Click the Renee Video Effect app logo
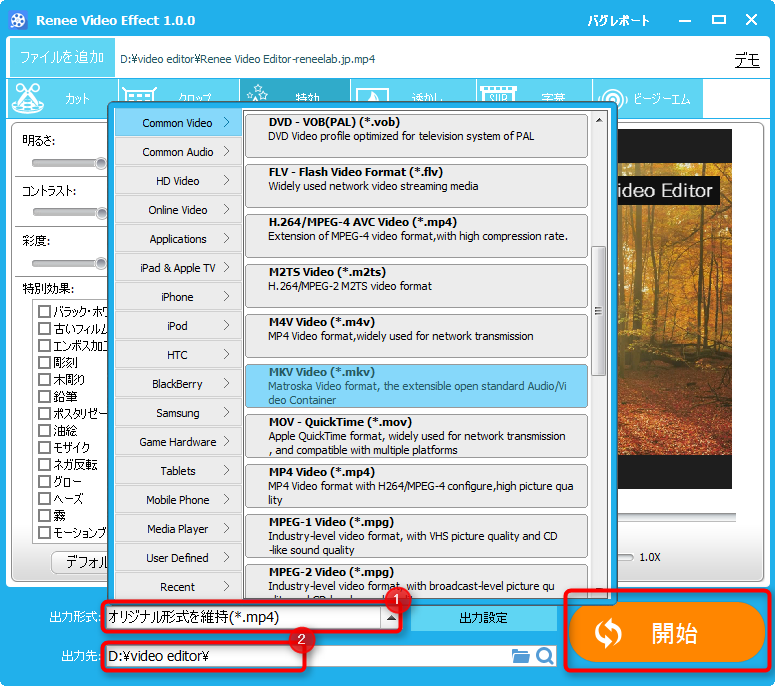Viewport: 775px width, 686px height. click(18, 20)
